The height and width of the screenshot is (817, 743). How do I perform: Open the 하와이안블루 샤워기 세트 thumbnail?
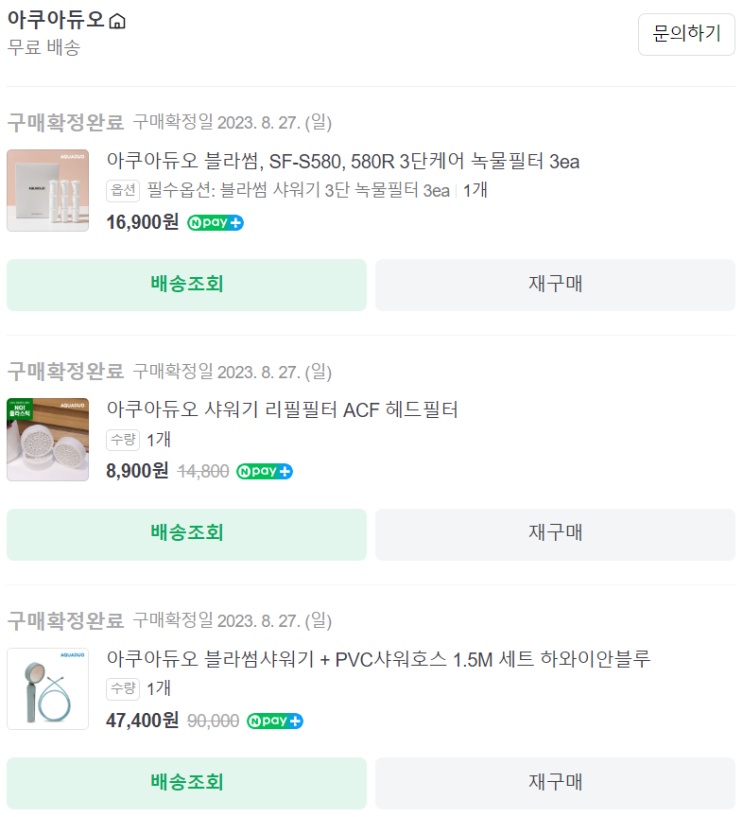click(47, 688)
